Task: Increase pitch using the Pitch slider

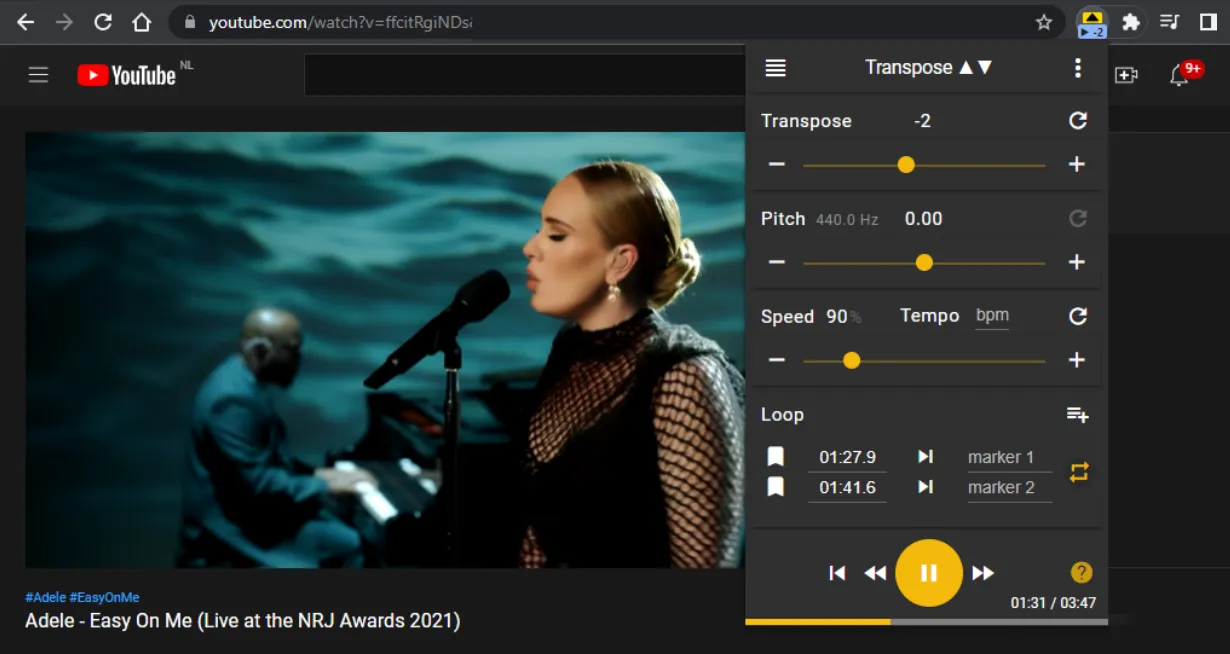Action: 924,262
